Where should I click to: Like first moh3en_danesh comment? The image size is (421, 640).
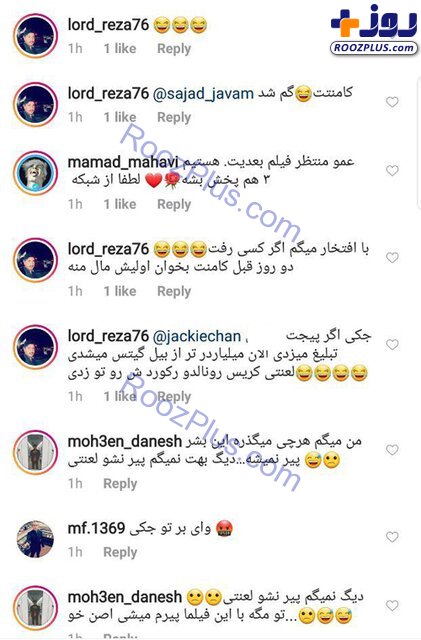coord(392,449)
